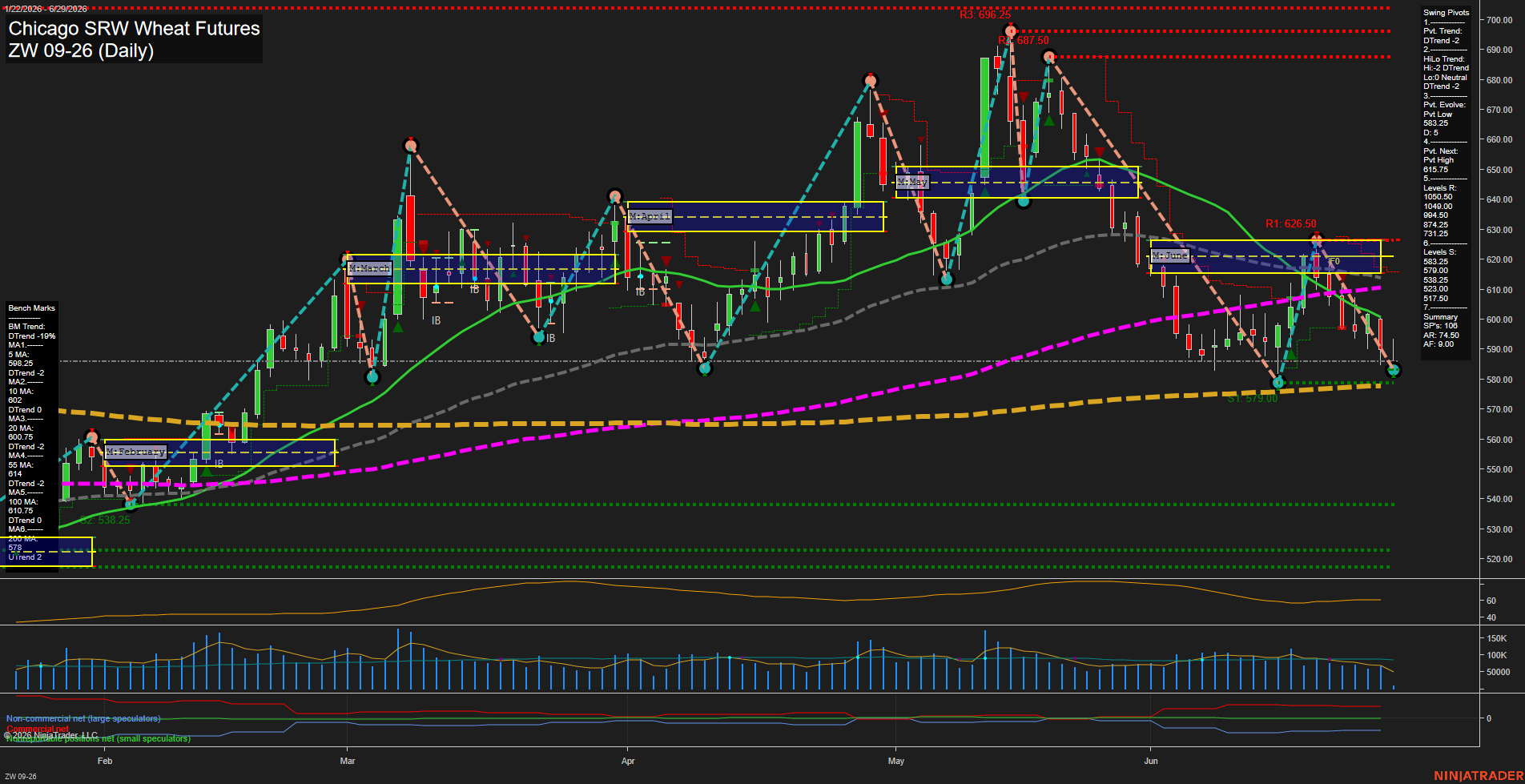This screenshot has width=1525, height=784.
Task: Click the 'Pvt. Next:' entry
Action: pos(1440,151)
